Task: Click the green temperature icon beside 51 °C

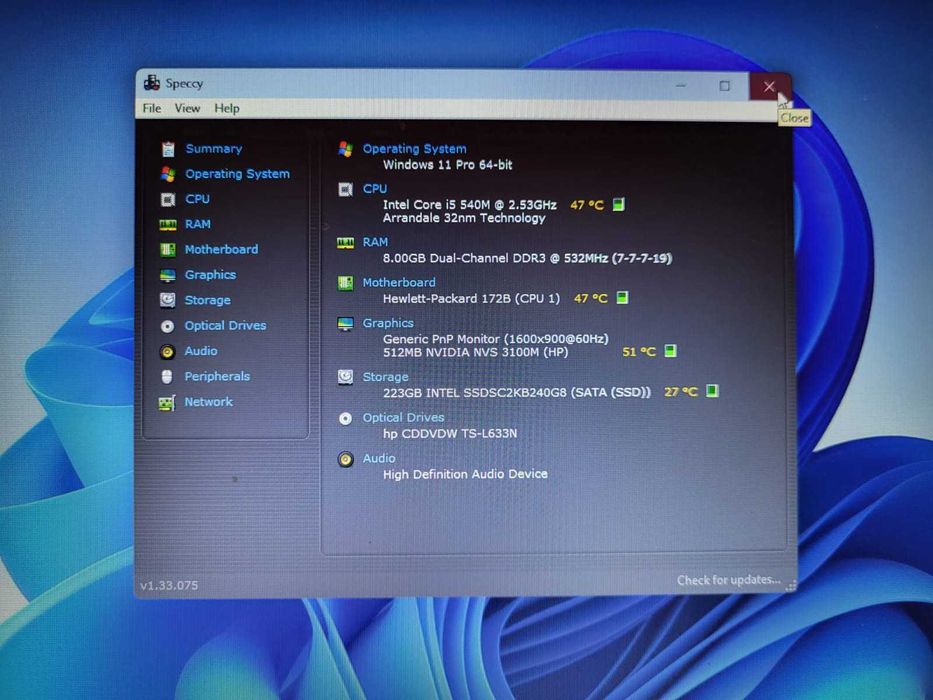Action: tap(671, 351)
